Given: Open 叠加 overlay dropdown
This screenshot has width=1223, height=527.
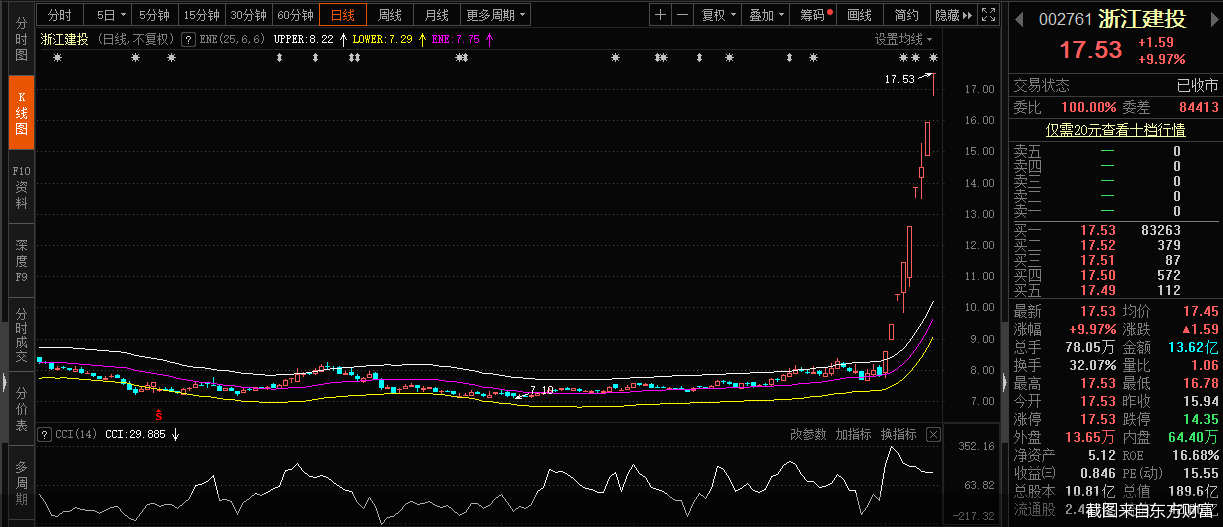Looking at the screenshot, I should 765,15.
